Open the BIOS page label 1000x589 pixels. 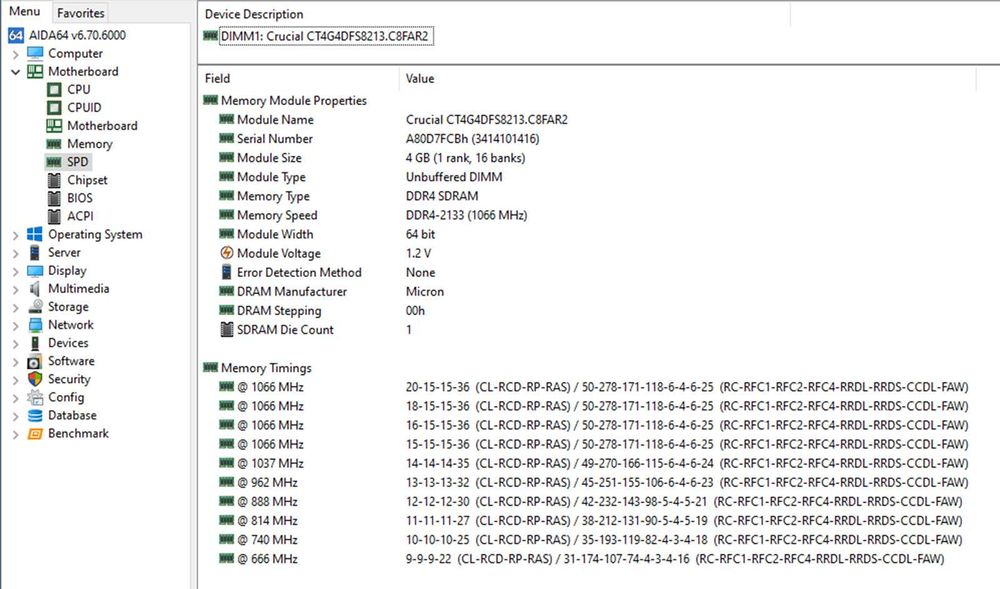coord(80,198)
